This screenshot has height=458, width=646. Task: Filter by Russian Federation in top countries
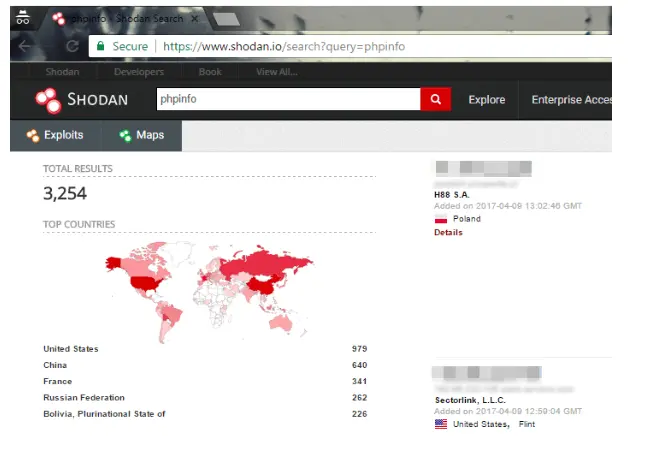coord(84,397)
